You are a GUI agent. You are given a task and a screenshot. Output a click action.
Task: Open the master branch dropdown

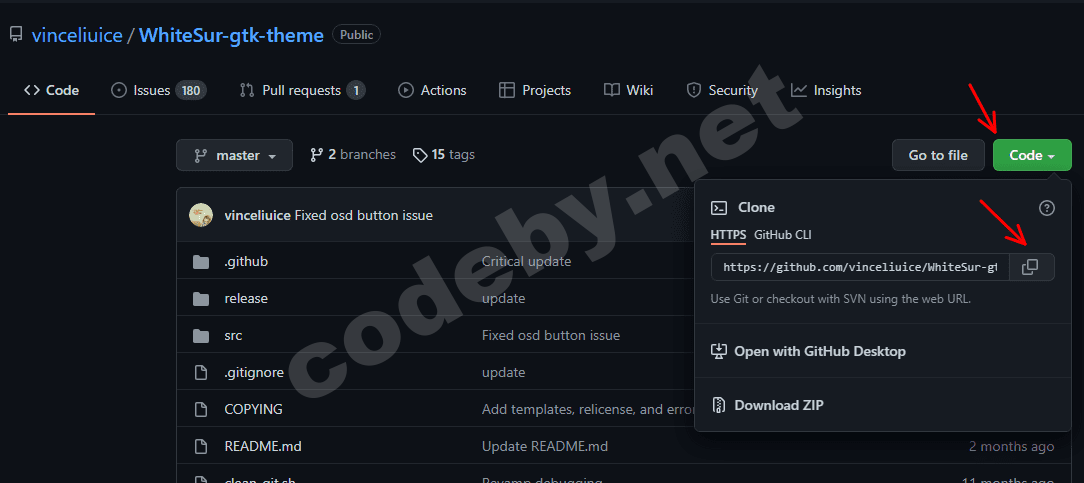click(234, 155)
